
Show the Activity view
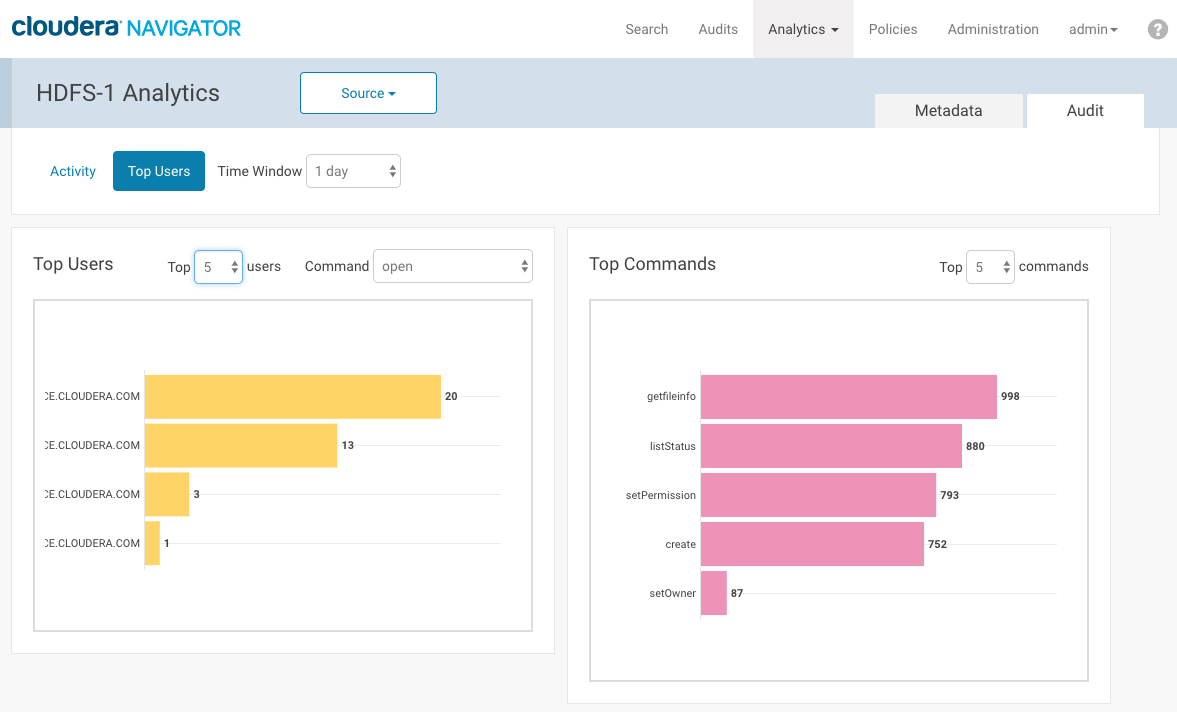73,171
